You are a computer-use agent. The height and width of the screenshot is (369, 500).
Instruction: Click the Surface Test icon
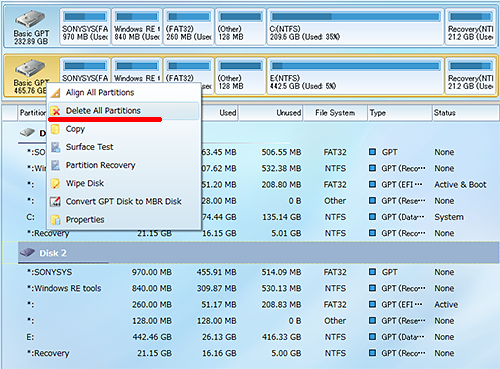(55, 147)
